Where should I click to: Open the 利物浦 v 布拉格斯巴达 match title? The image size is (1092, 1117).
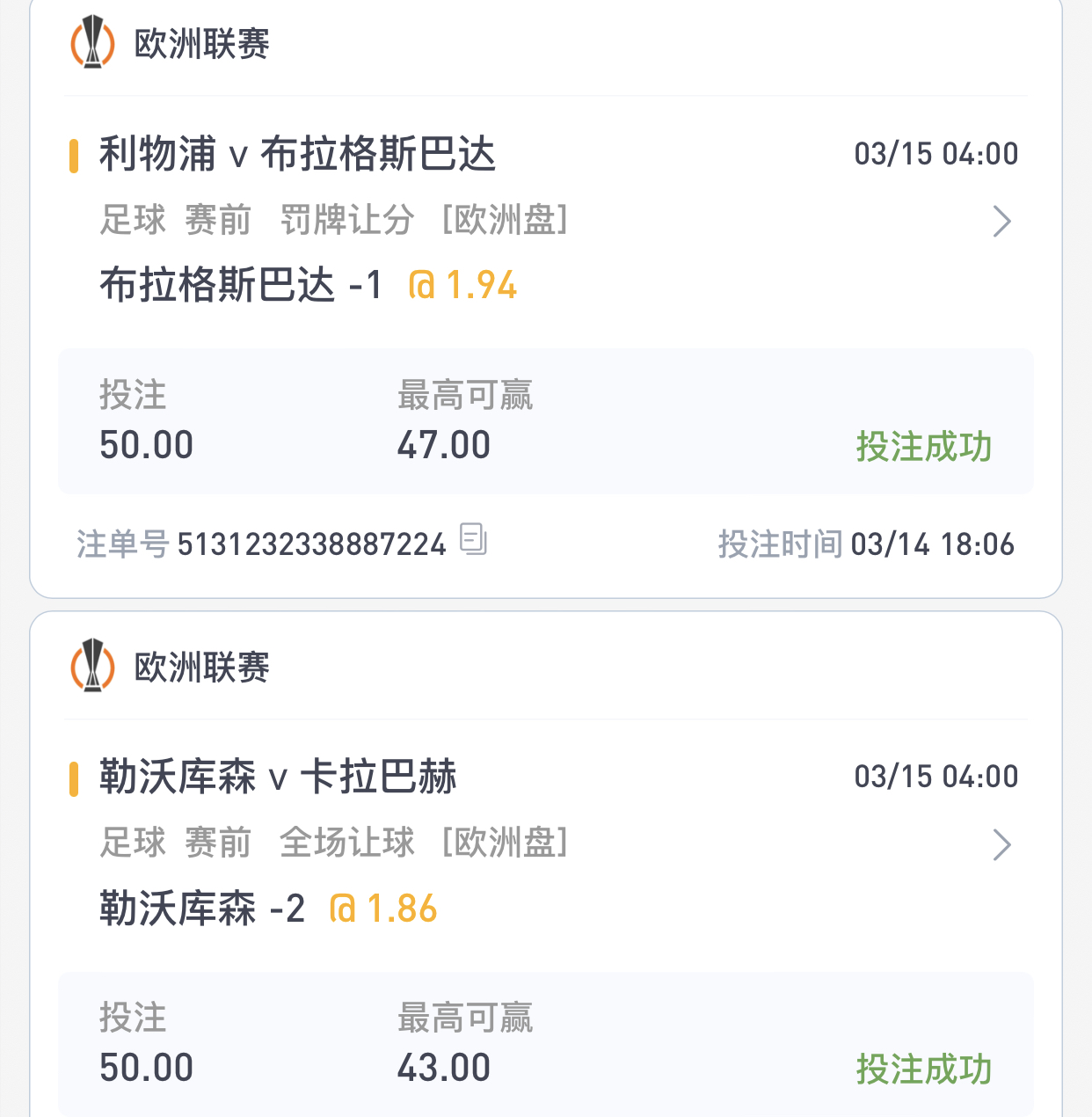297,154
